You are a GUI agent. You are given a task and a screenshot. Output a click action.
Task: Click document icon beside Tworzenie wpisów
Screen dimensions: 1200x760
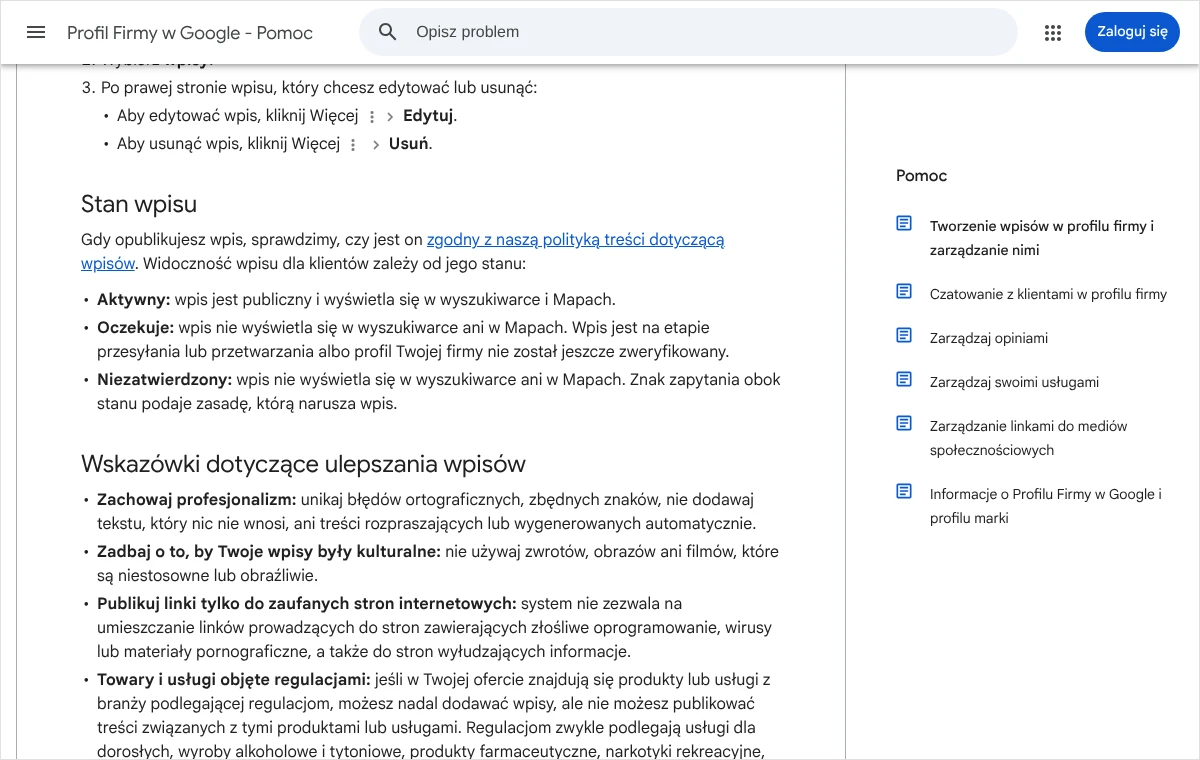pyautogui.click(x=904, y=223)
